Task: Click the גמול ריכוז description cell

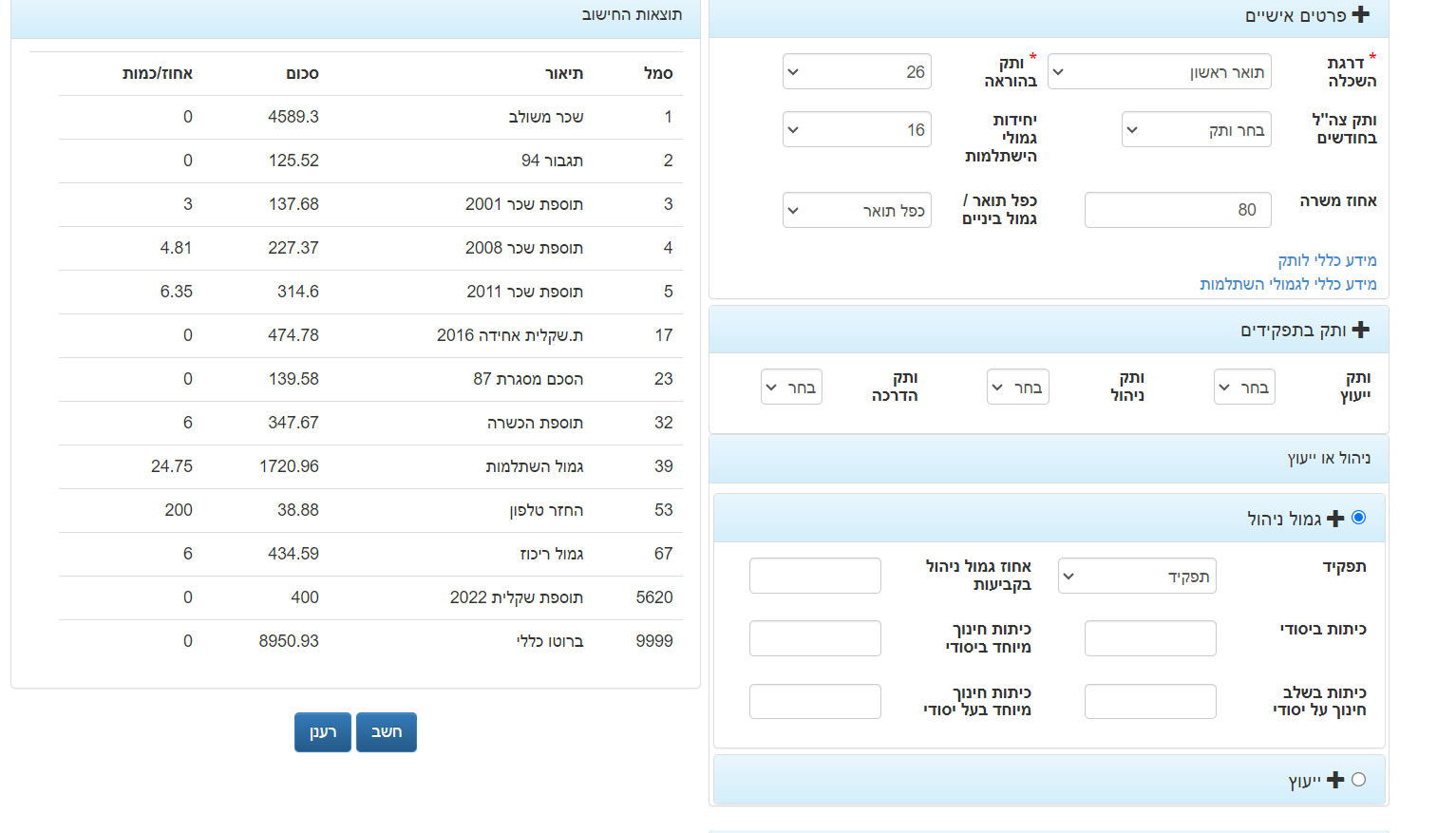Action: (552, 554)
